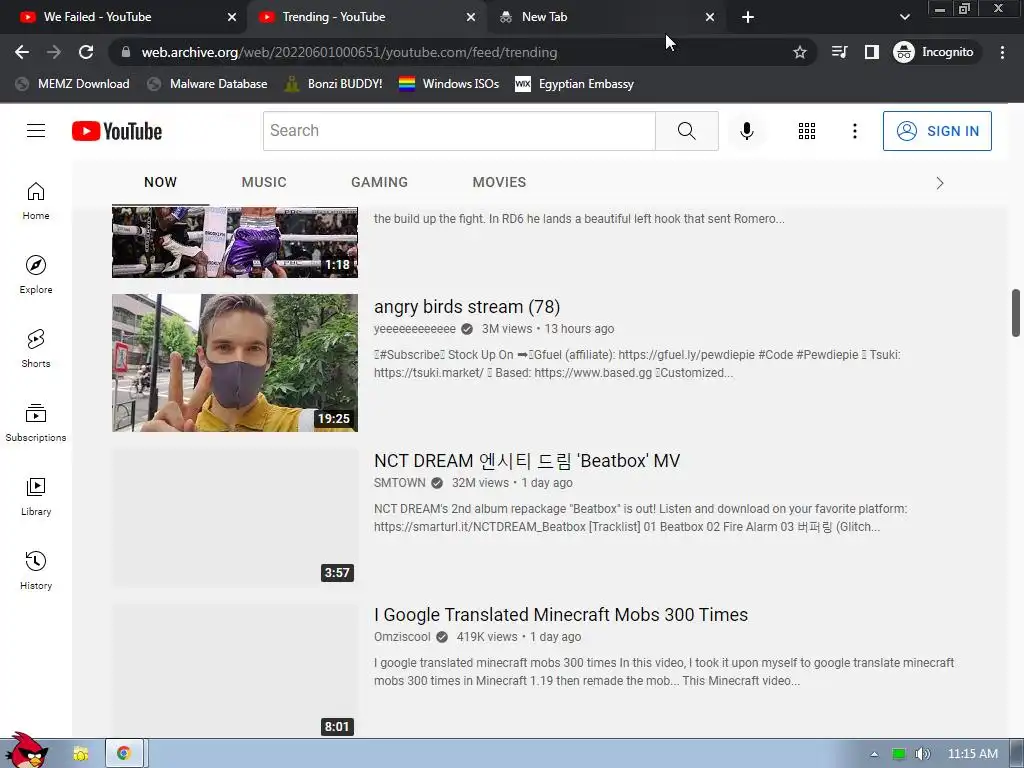Viewport: 1024px width, 768px height.
Task: Click the browser forward arrow
Action: pyautogui.click(x=54, y=52)
